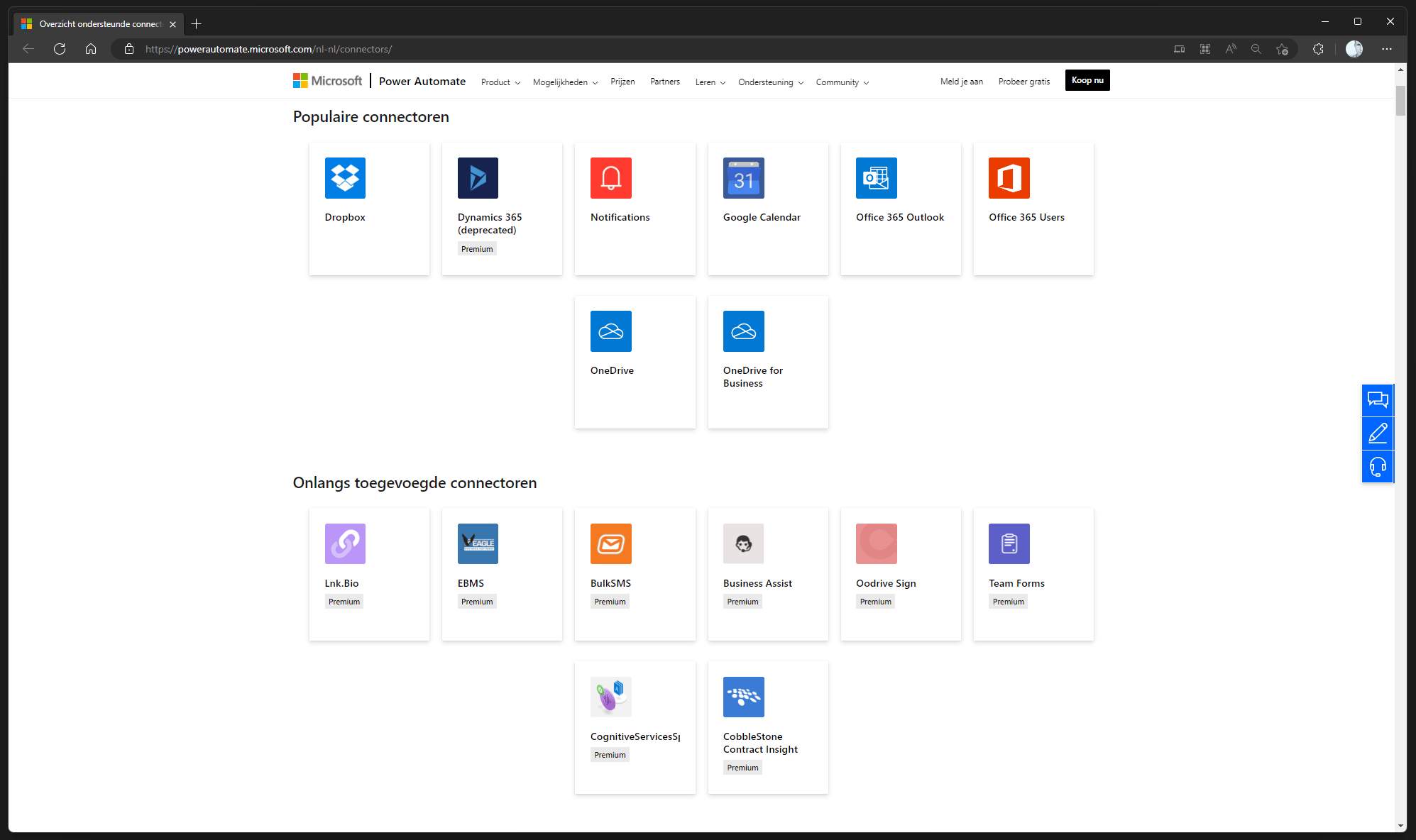
Task: Select the Office 365 Users icon
Action: (x=1009, y=178)
